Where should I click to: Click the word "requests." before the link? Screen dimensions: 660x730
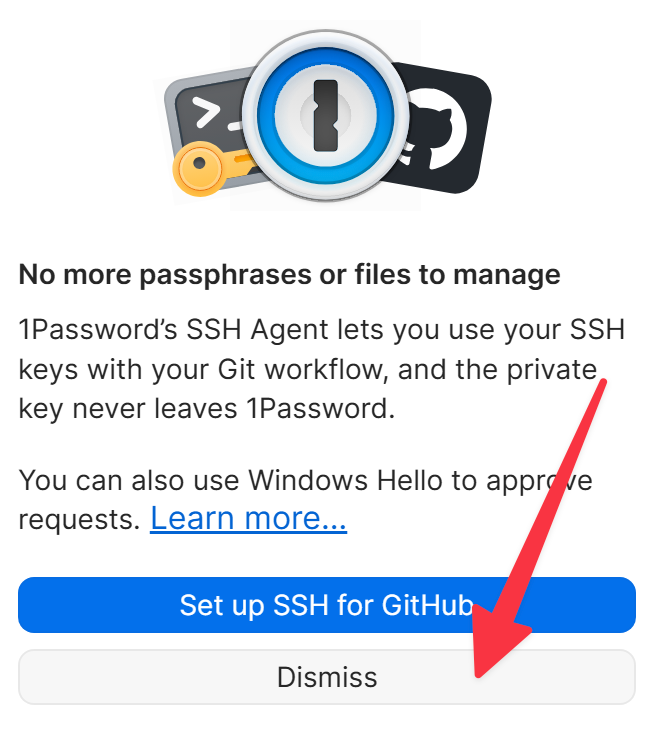79,520
